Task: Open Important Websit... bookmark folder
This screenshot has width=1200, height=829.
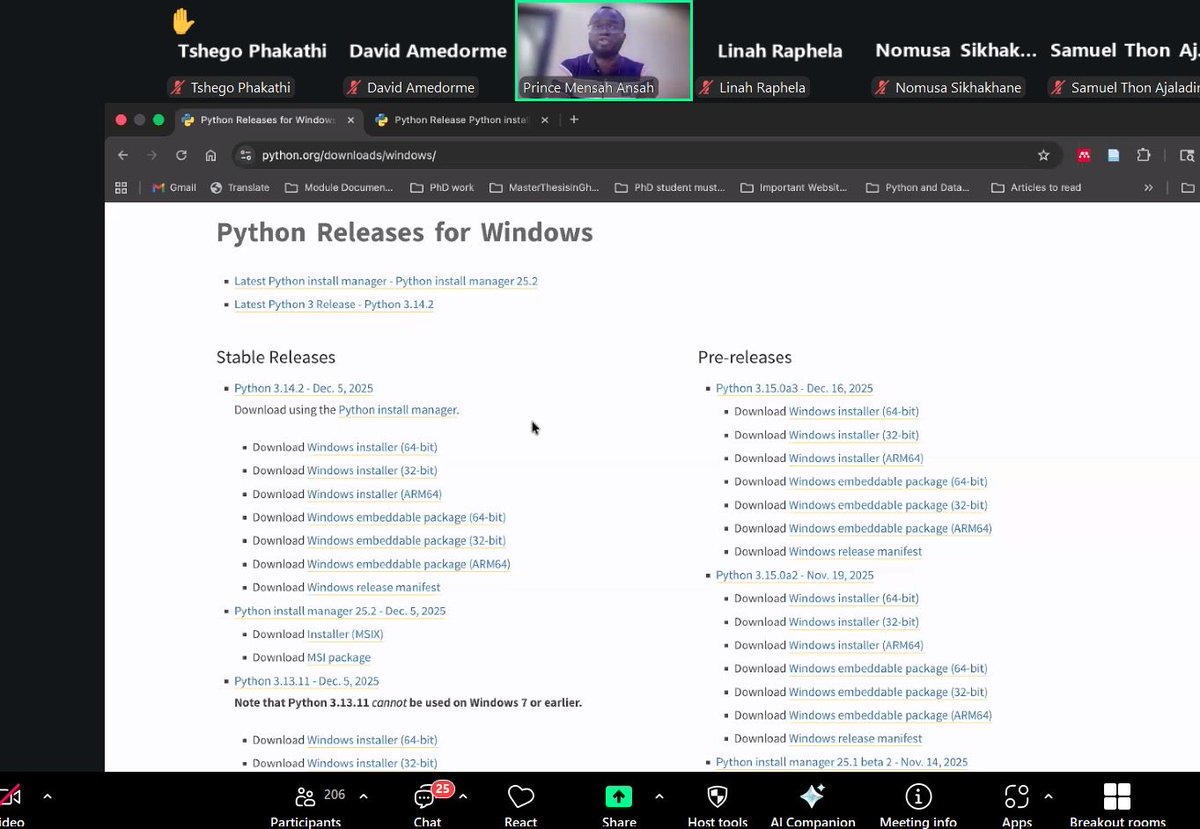Action: coord(793,187)
